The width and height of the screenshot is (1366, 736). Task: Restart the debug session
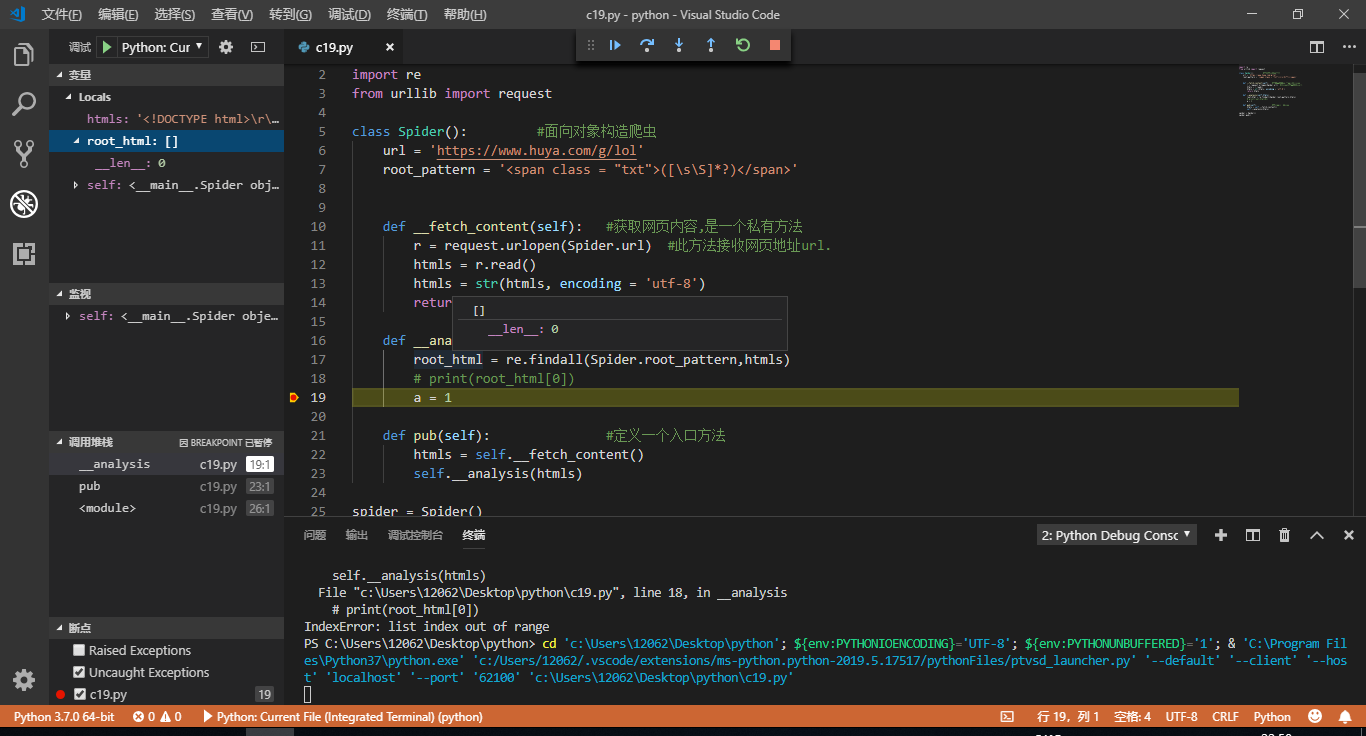pyautogui.click(x=743, y=45)
